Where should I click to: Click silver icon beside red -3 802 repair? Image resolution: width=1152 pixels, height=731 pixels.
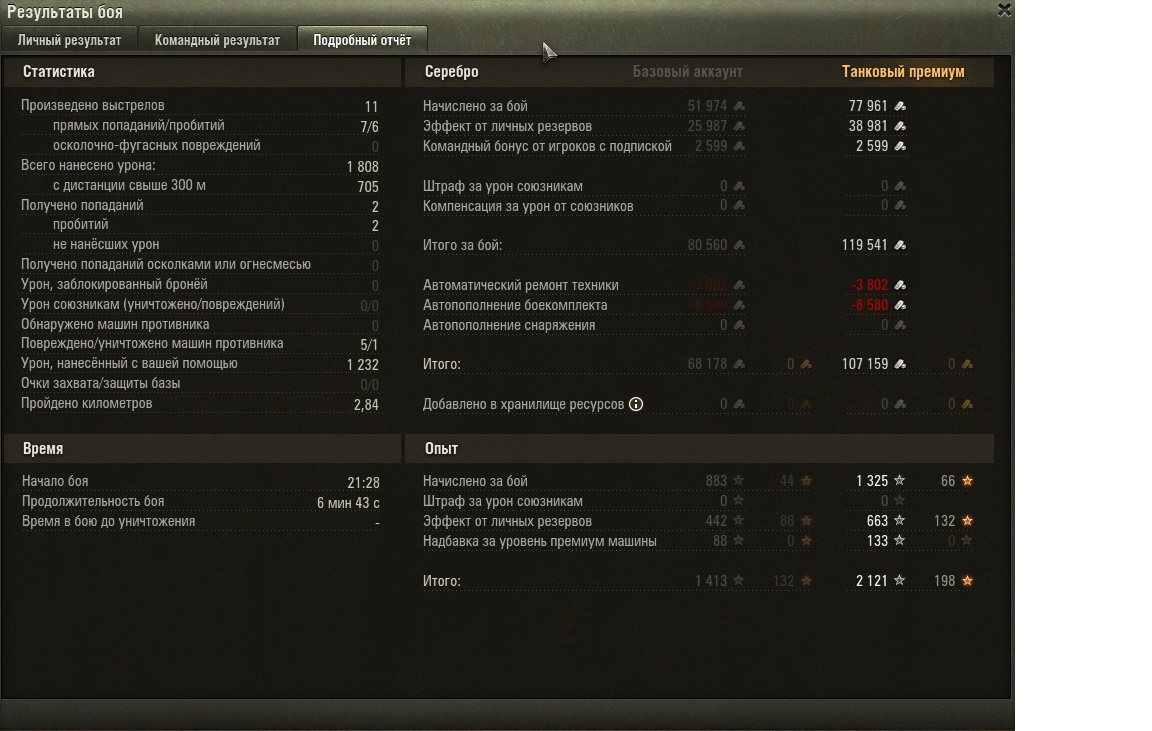899,284
